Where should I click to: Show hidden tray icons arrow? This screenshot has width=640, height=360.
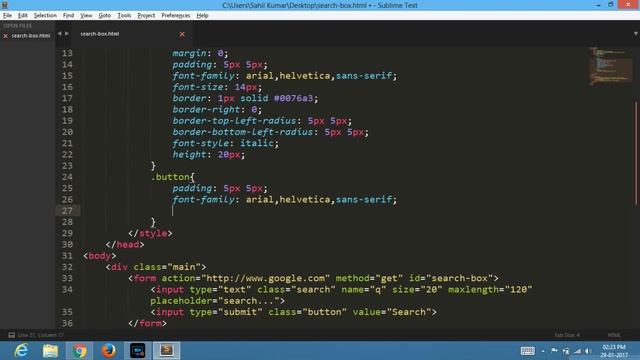[543, 351]
